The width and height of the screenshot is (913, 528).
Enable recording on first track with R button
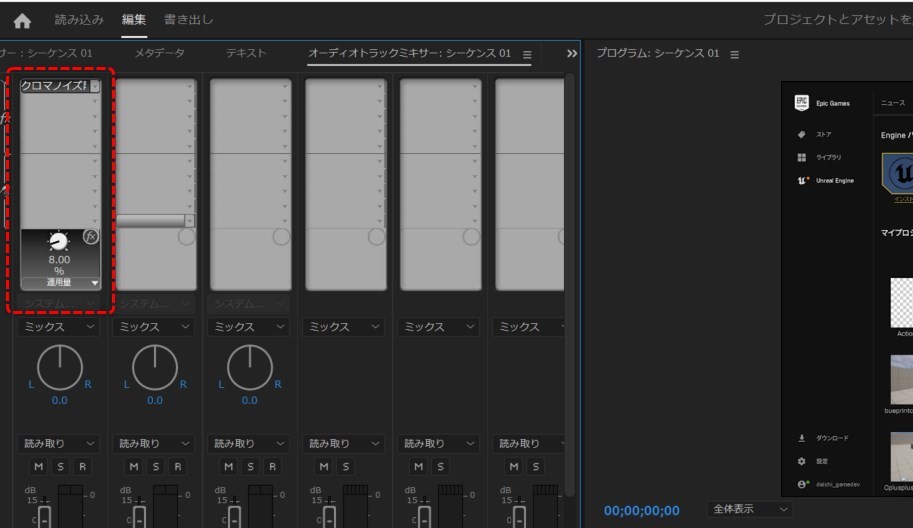click(x=82, y=466)
